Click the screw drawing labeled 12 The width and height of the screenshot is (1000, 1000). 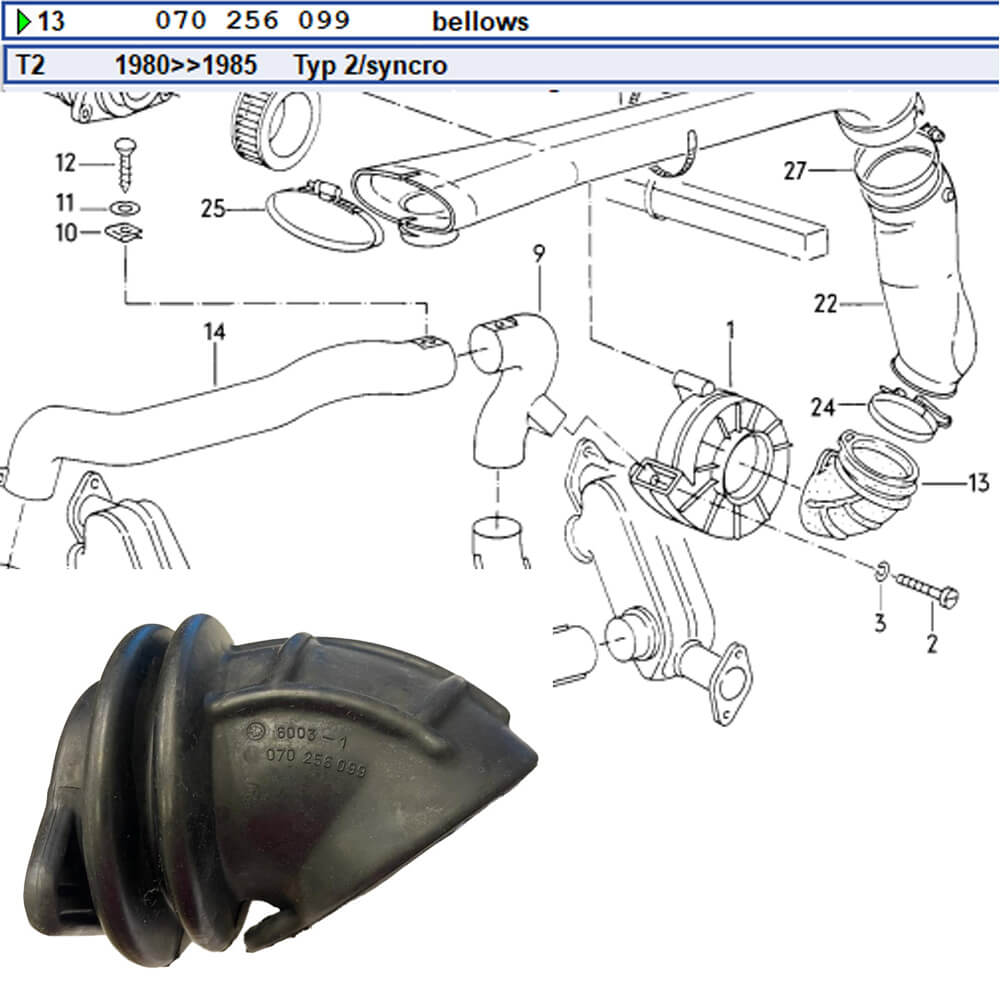point(125,165)
